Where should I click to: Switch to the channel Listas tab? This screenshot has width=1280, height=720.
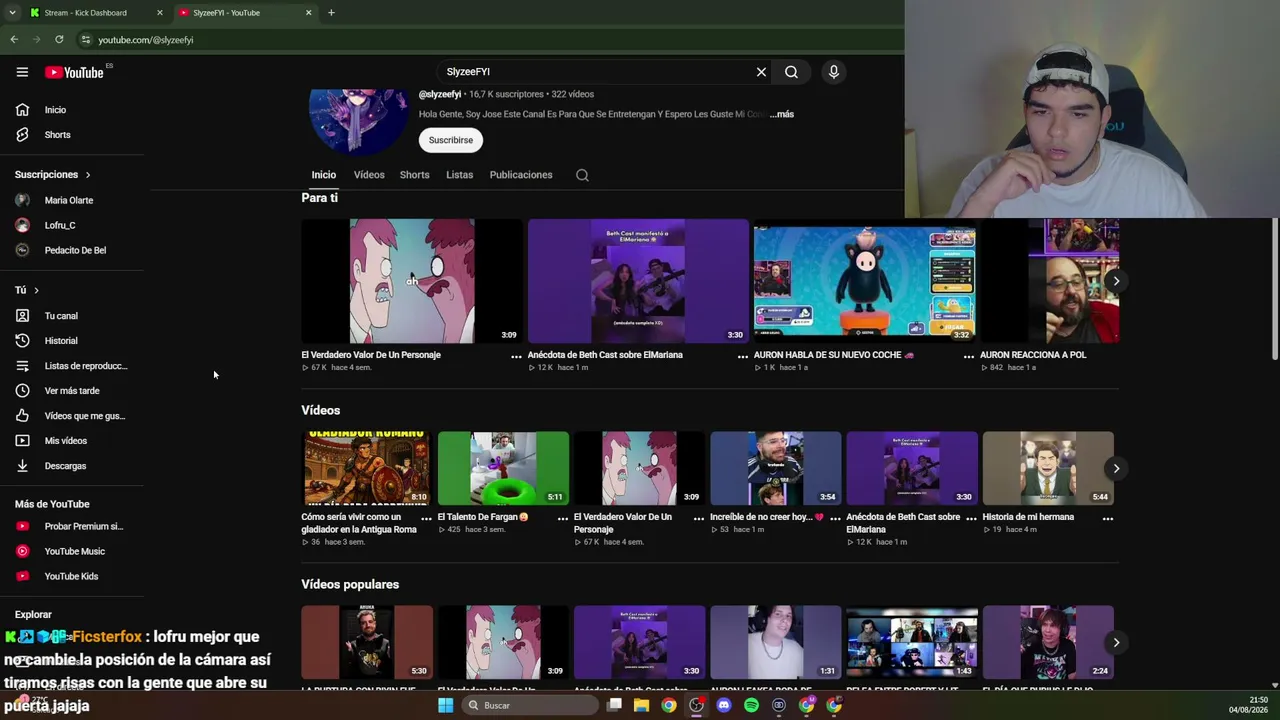coord(459,175)
